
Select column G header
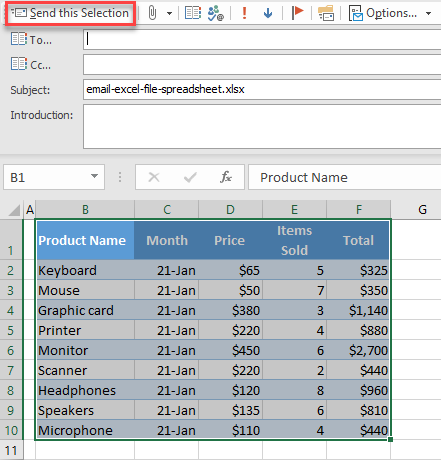(422, 210)
